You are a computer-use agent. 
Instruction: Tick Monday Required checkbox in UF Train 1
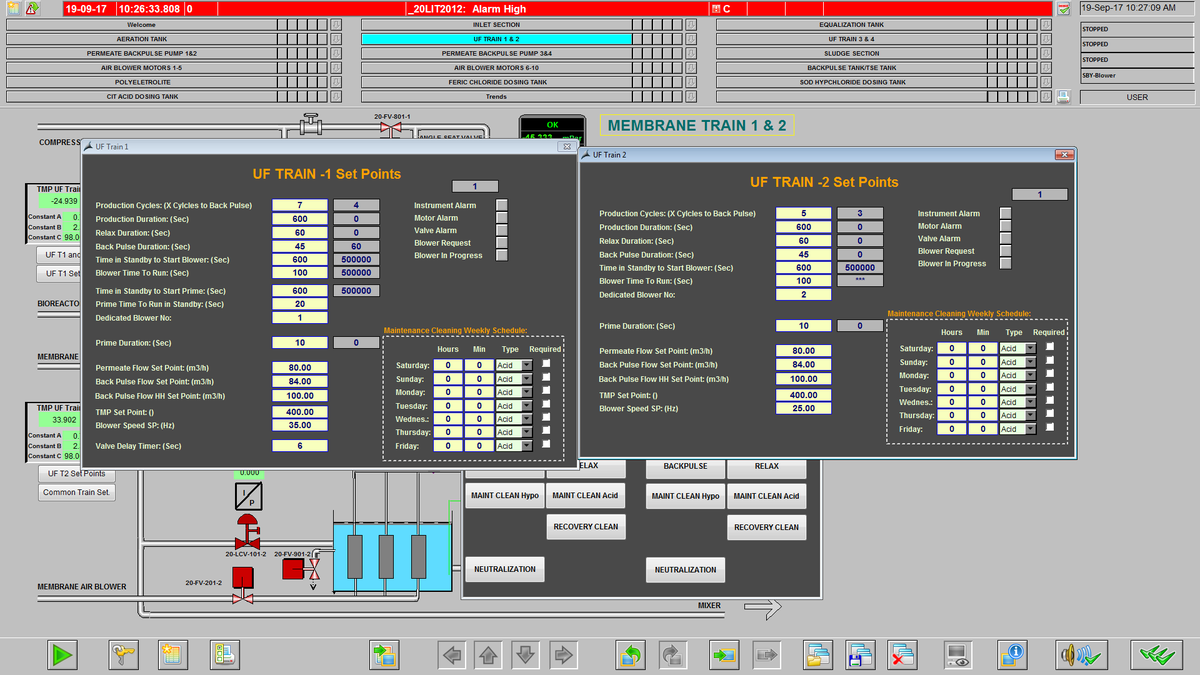pyautogui.click(x=546, y=392)
